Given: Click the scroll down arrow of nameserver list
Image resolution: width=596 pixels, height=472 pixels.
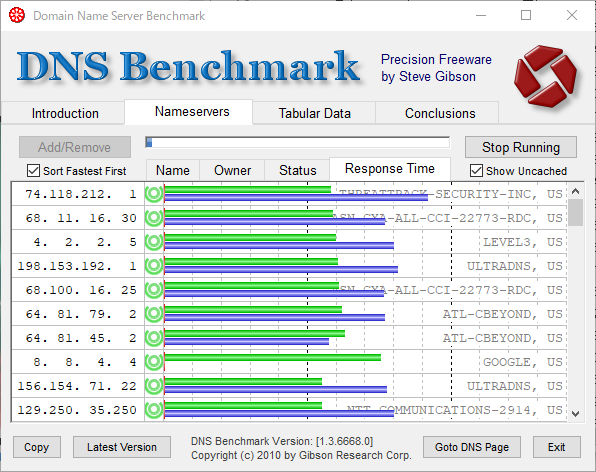Looking at the screenshot, I should click(575, 414).
